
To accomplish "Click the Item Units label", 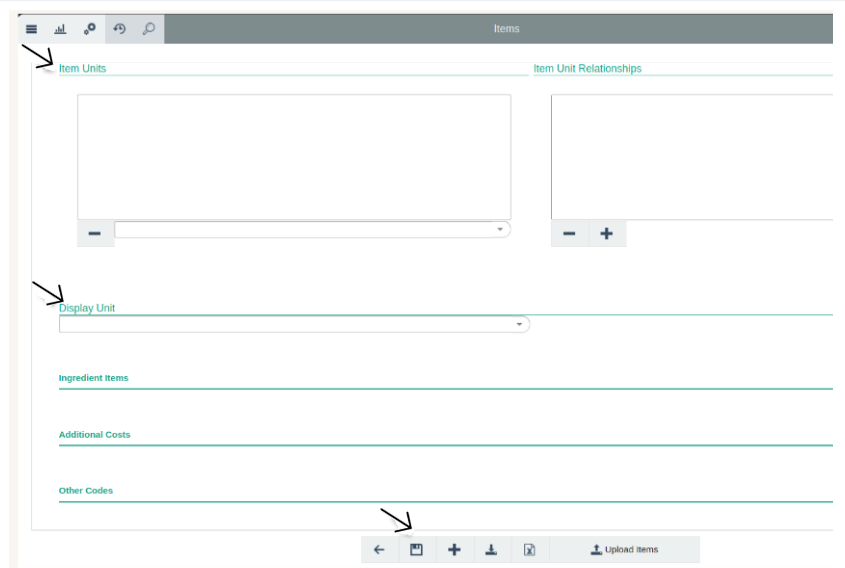I will pos(82,68).
